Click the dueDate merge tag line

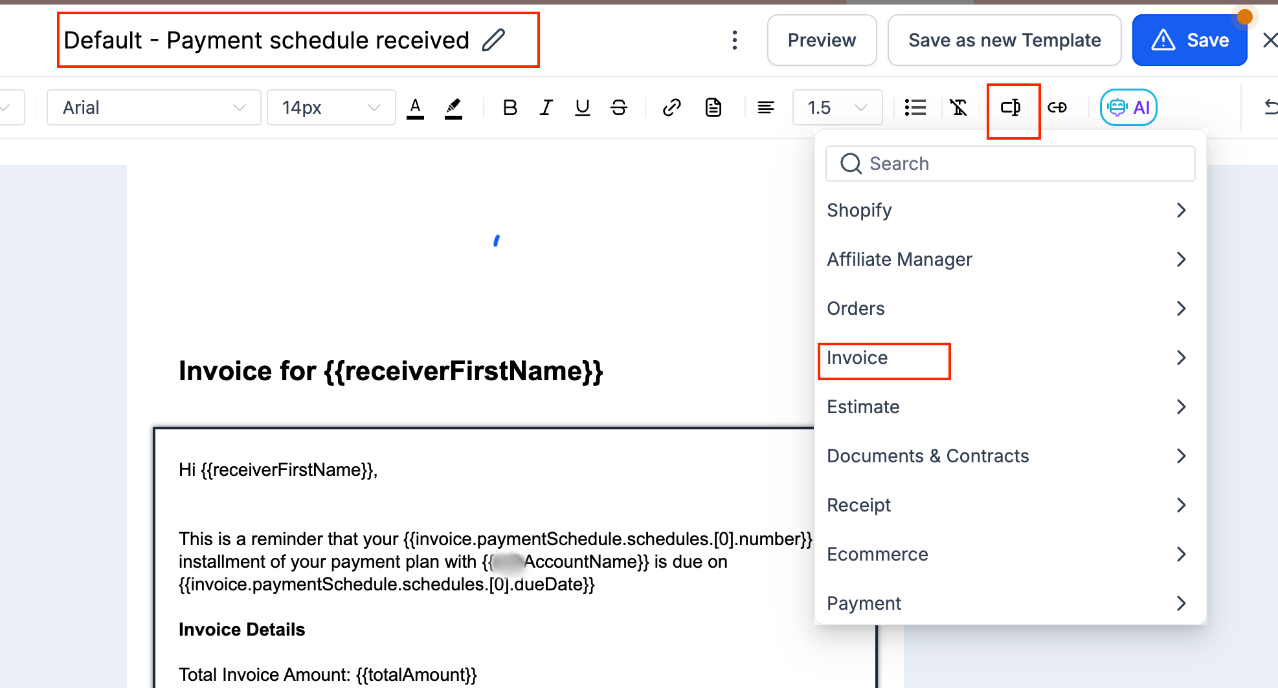[387, 584]
